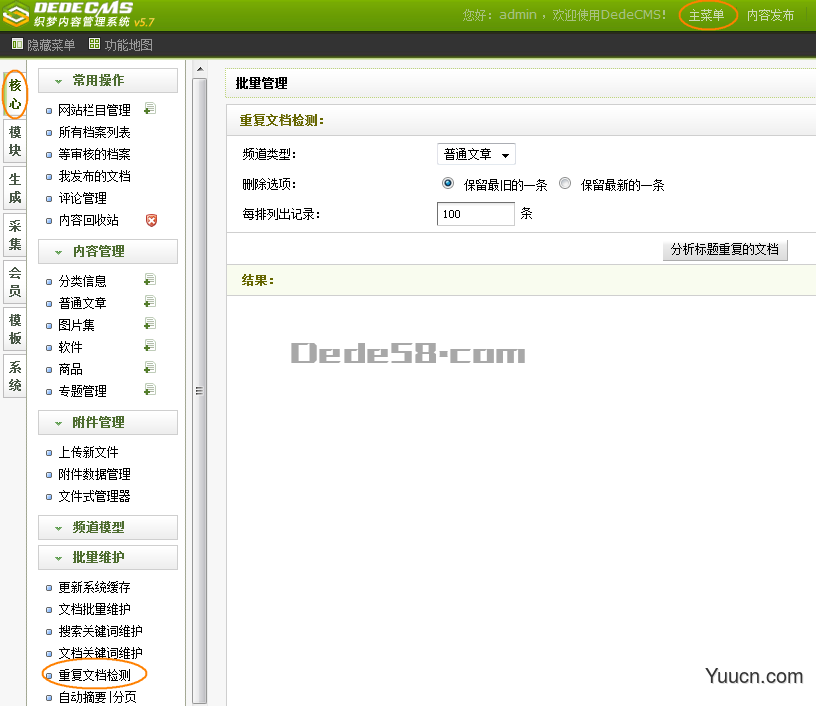Click the red delete icon beside 内容回收站

pyautogui.click(x=152, y=220)
